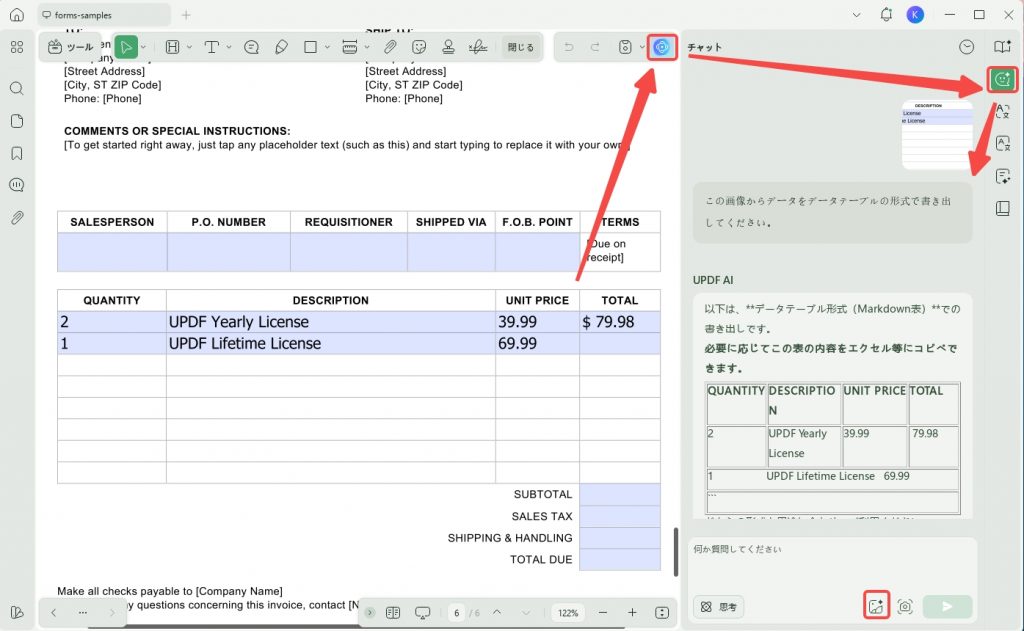Open the bookmarks icon in left sidebar
This screenshot has height=631, width=1024.
pos(17,153)
